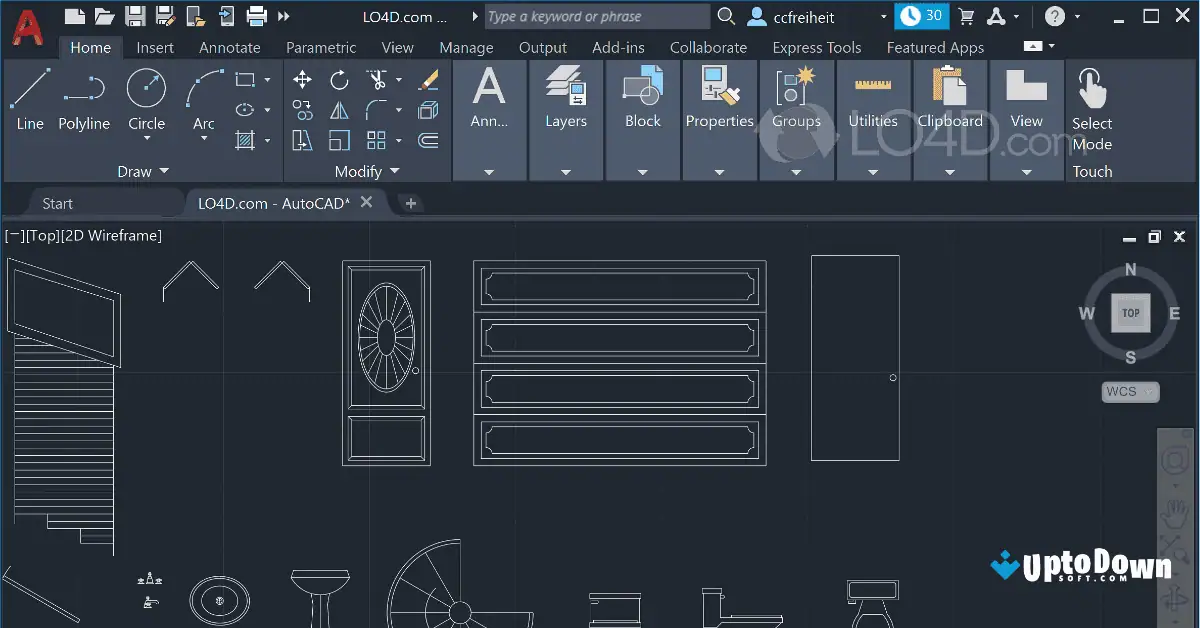The width and height of the screenshot is (1200, 628).
Task: Expand the Draw panel
Action: coord(166,171)
